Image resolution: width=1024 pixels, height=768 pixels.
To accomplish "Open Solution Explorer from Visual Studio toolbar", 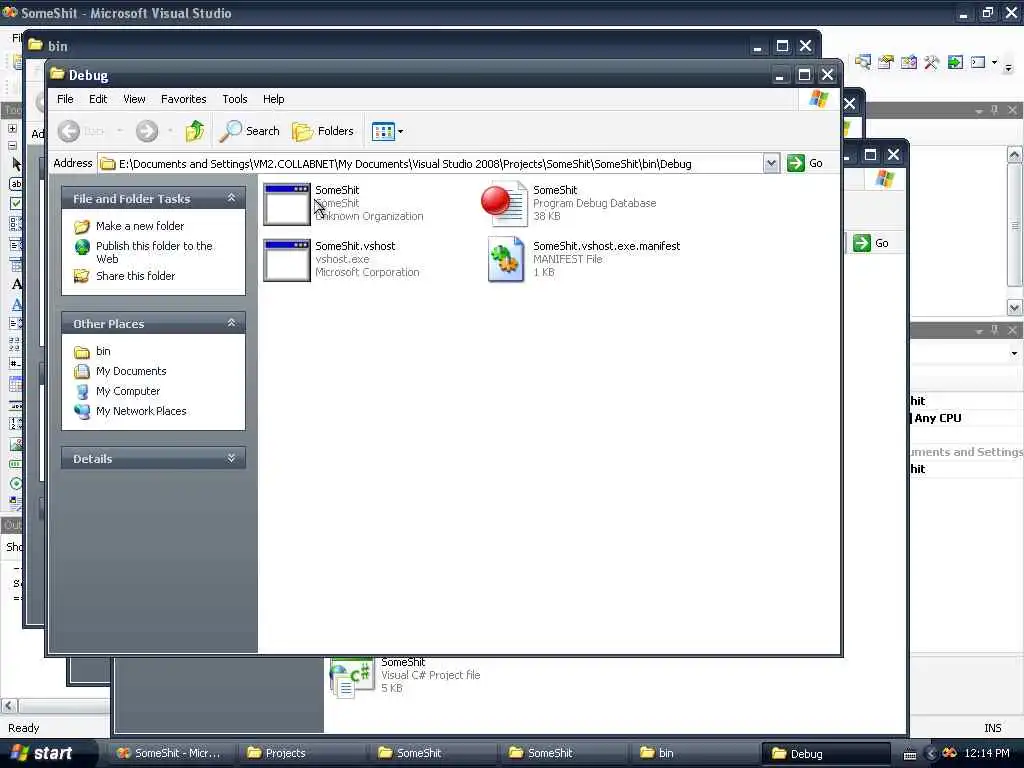I will (x=863, y=62).
